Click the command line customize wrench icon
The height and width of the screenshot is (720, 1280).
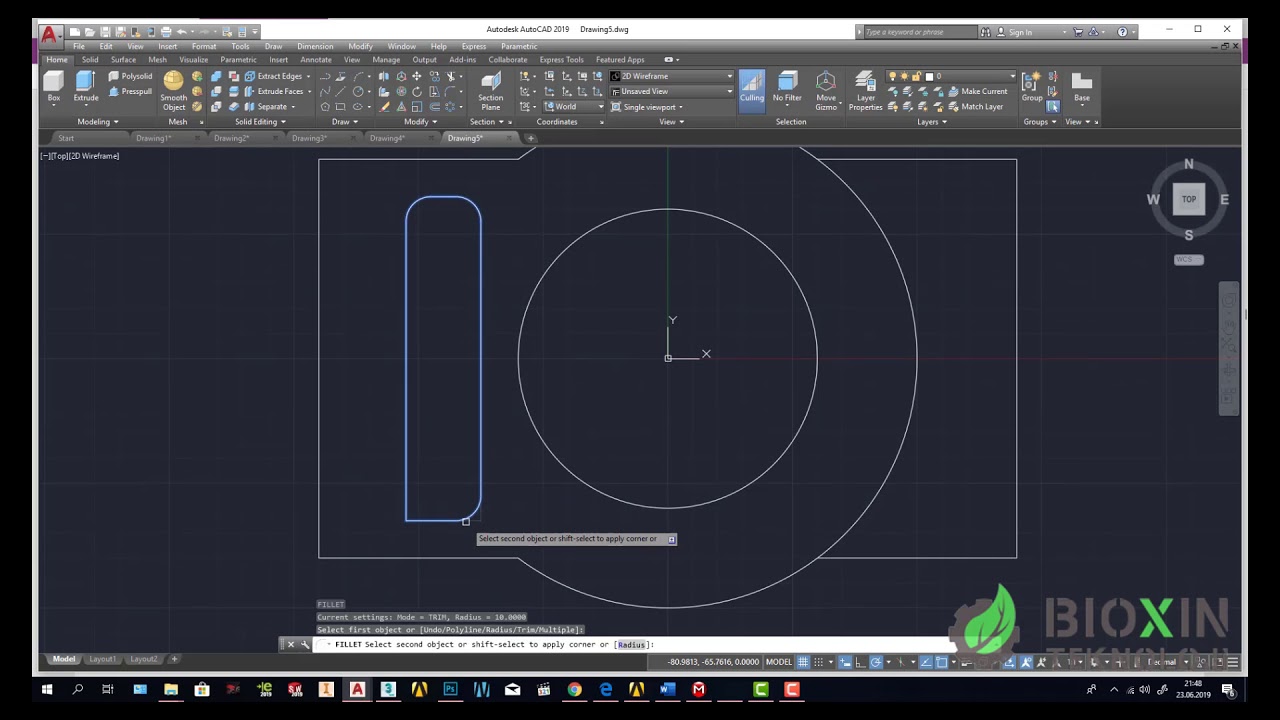tap(305, 644)
